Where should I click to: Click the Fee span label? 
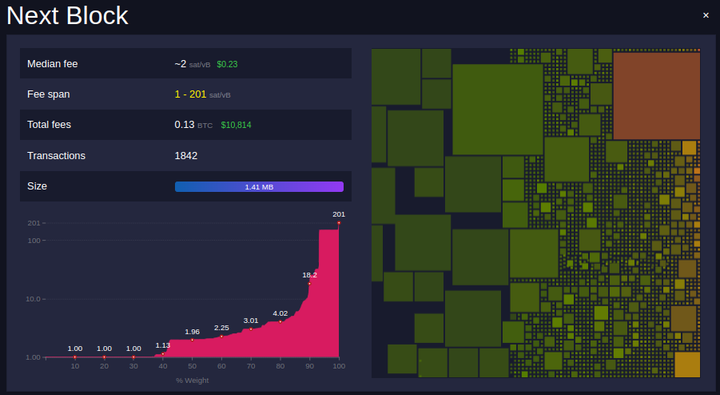tap(49, 94)
